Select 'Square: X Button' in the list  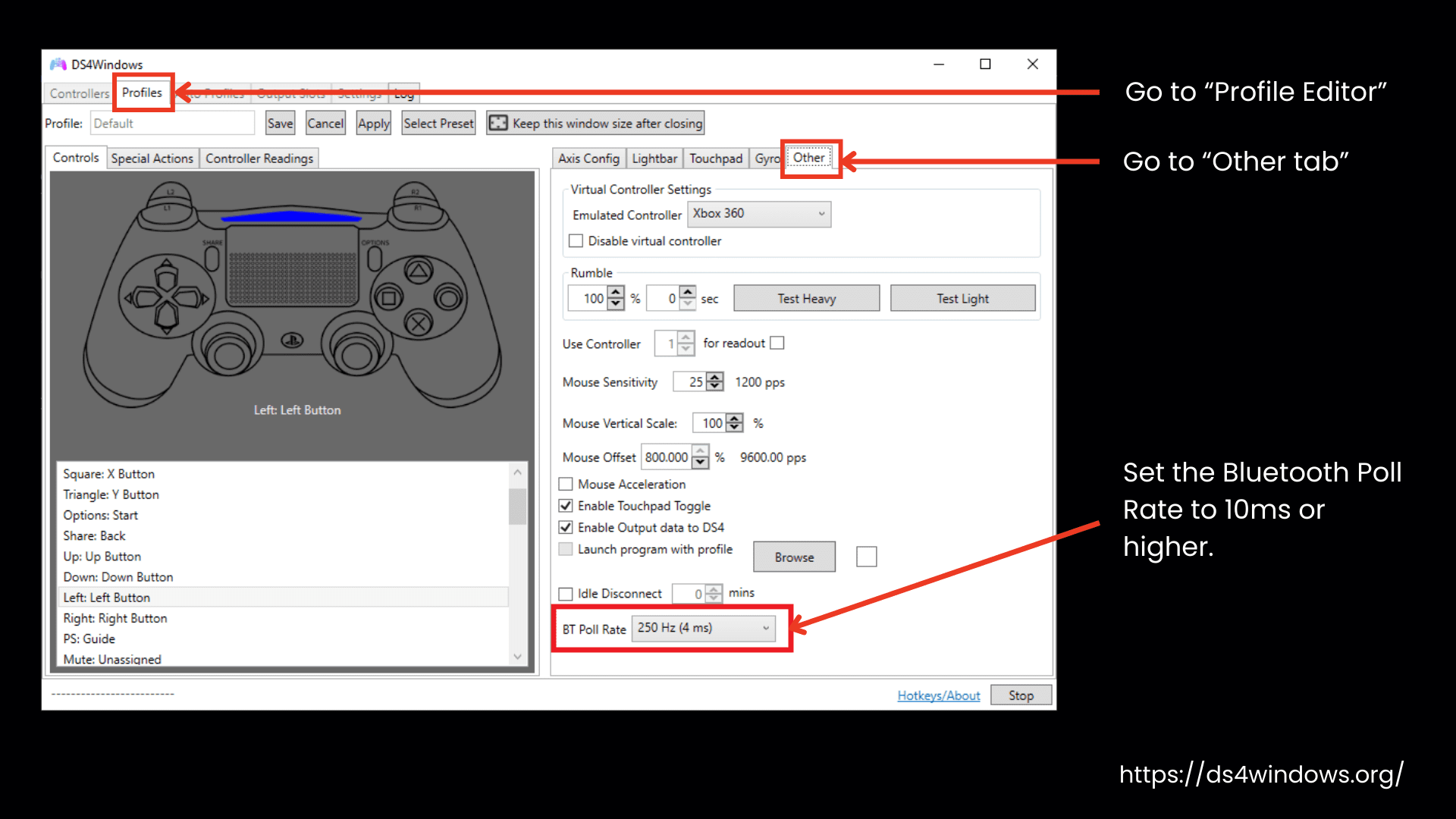[283, 474]
